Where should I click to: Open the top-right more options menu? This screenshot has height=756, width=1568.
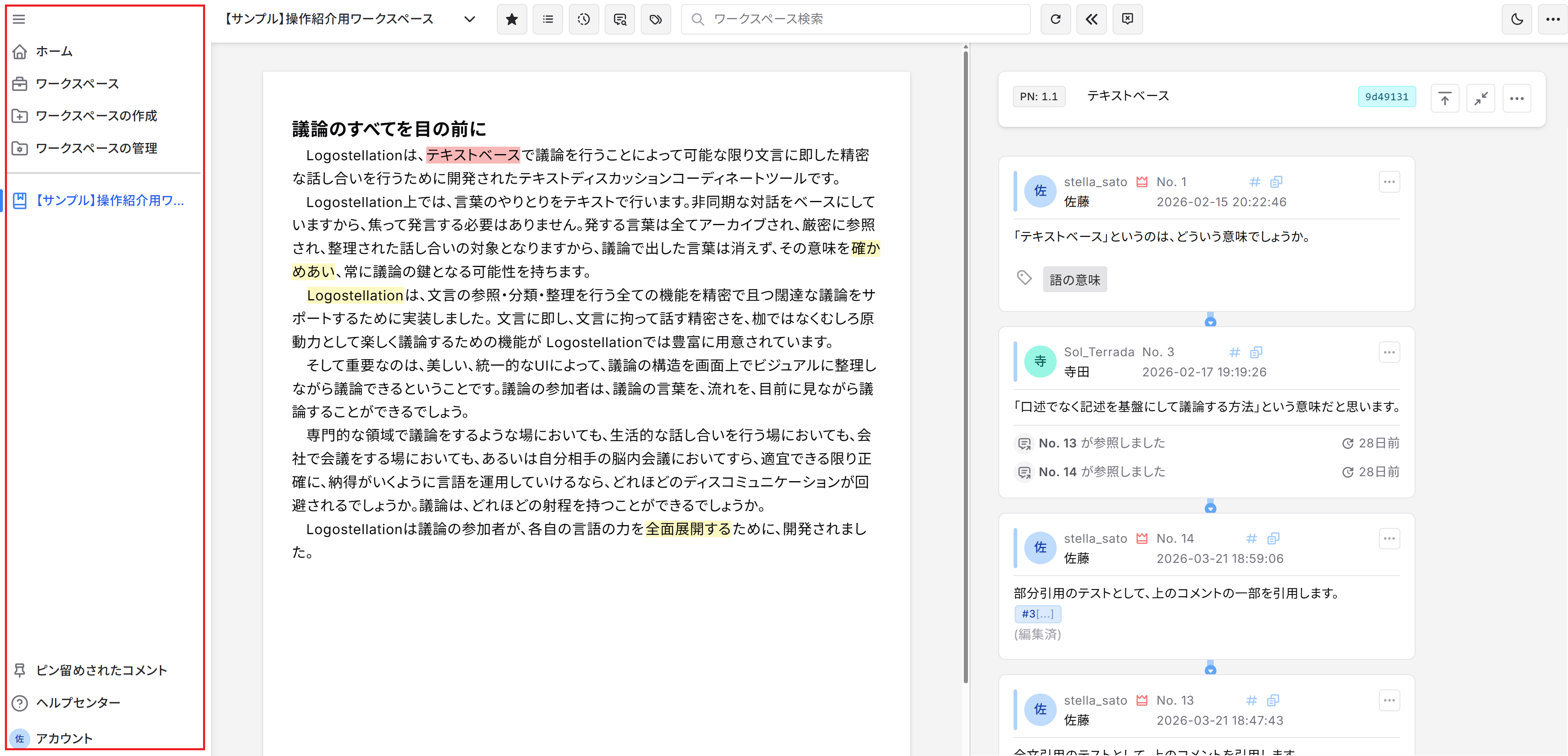coord(1553,19)
